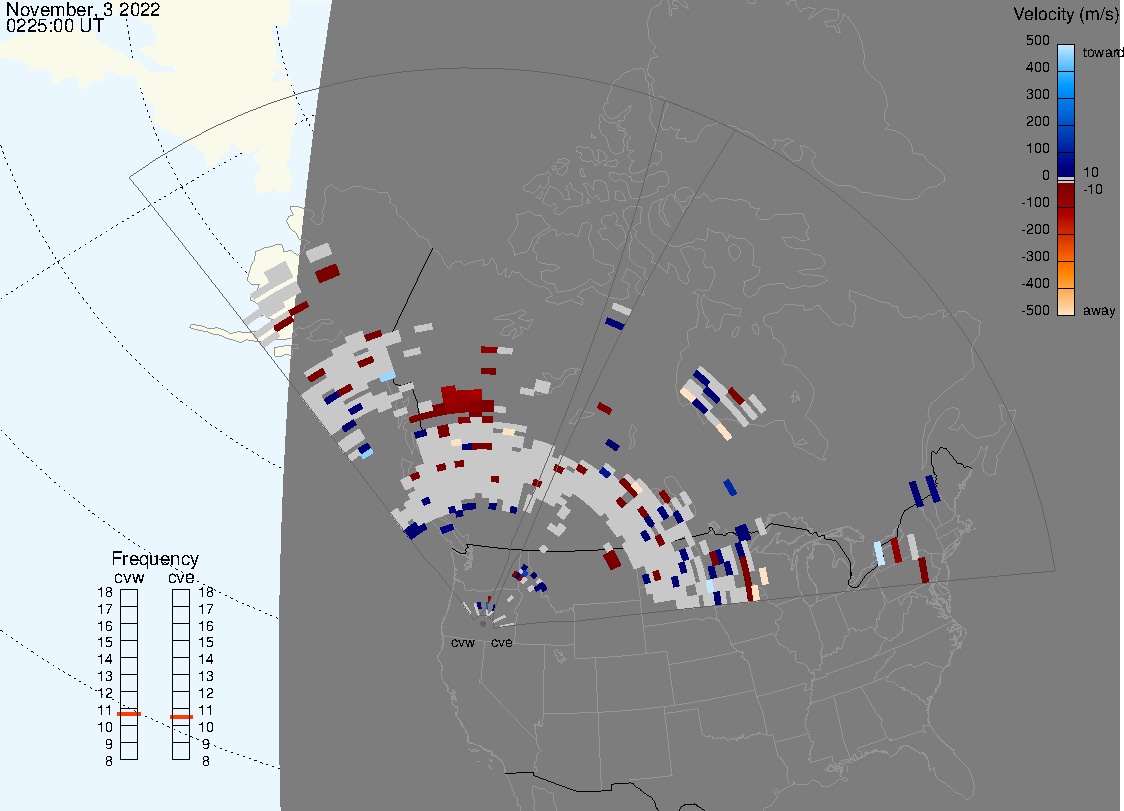This screenshot has width=1124, height=811.
Task: Click the orange marker on the cvw frequency bar
Action: pos(129,714)
